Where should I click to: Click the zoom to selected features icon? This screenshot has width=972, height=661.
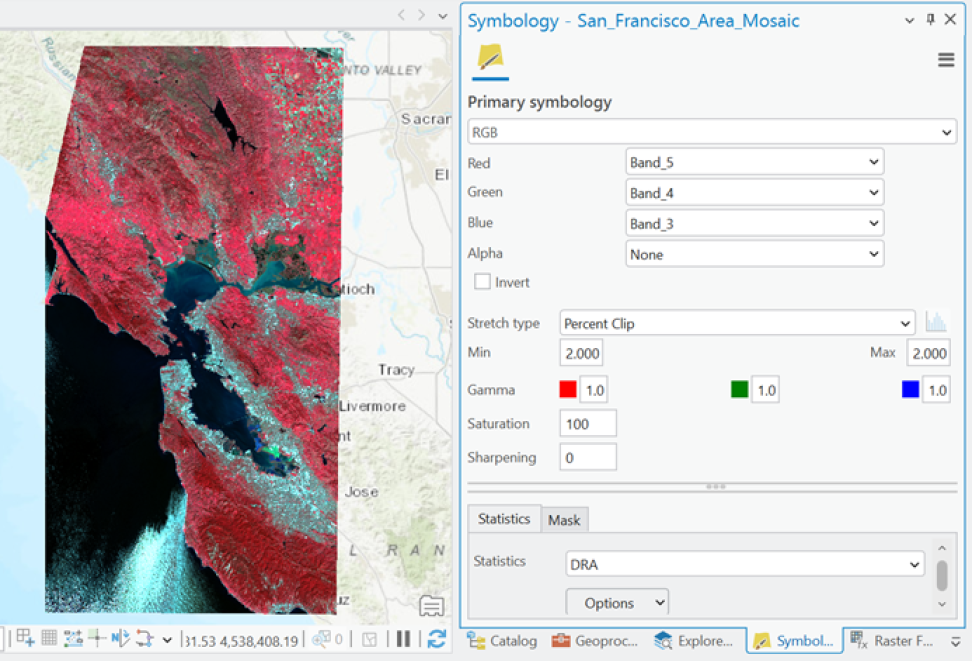point(321,639)
